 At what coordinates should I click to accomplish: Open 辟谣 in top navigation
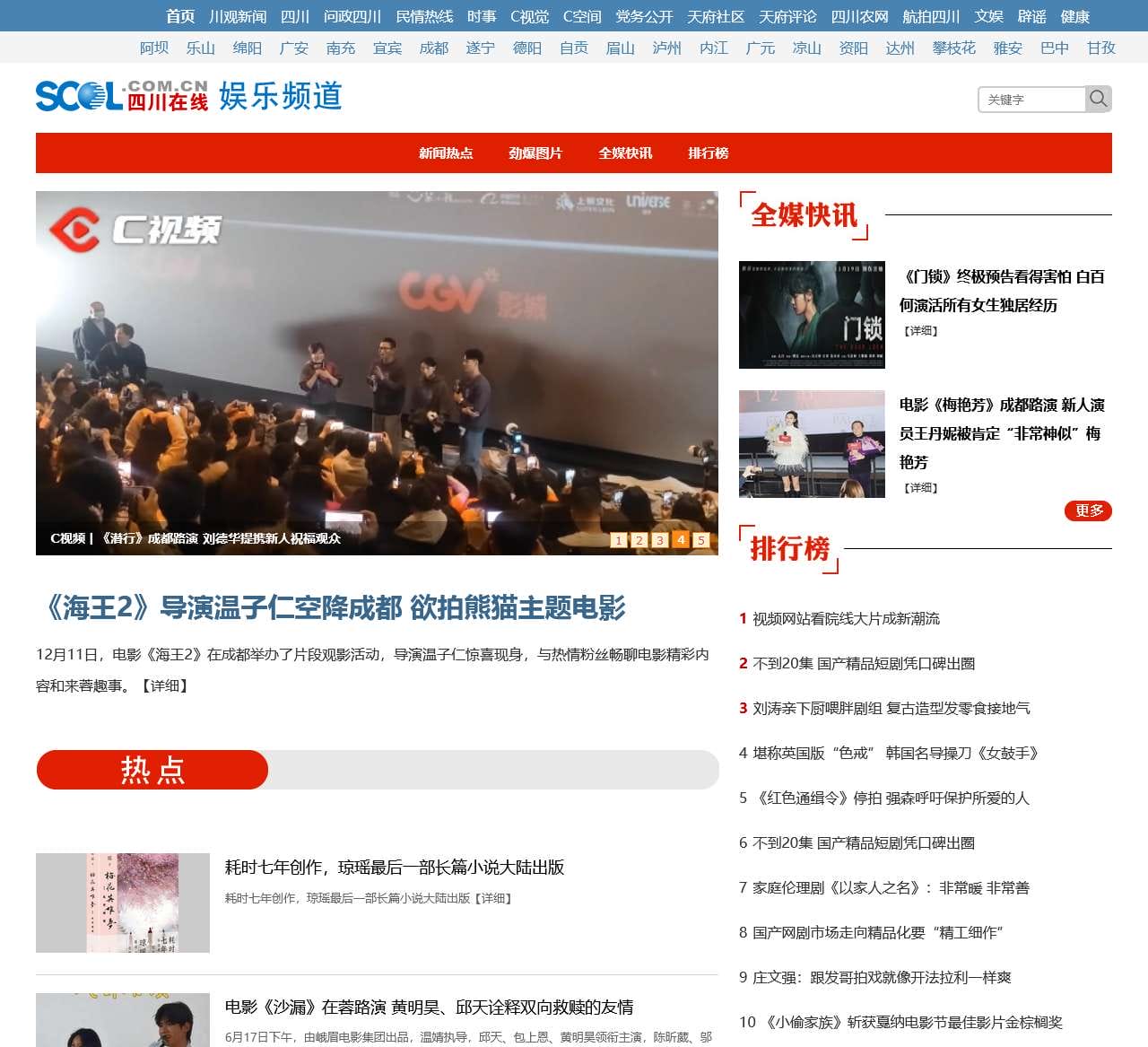[x=1031, y=16]
